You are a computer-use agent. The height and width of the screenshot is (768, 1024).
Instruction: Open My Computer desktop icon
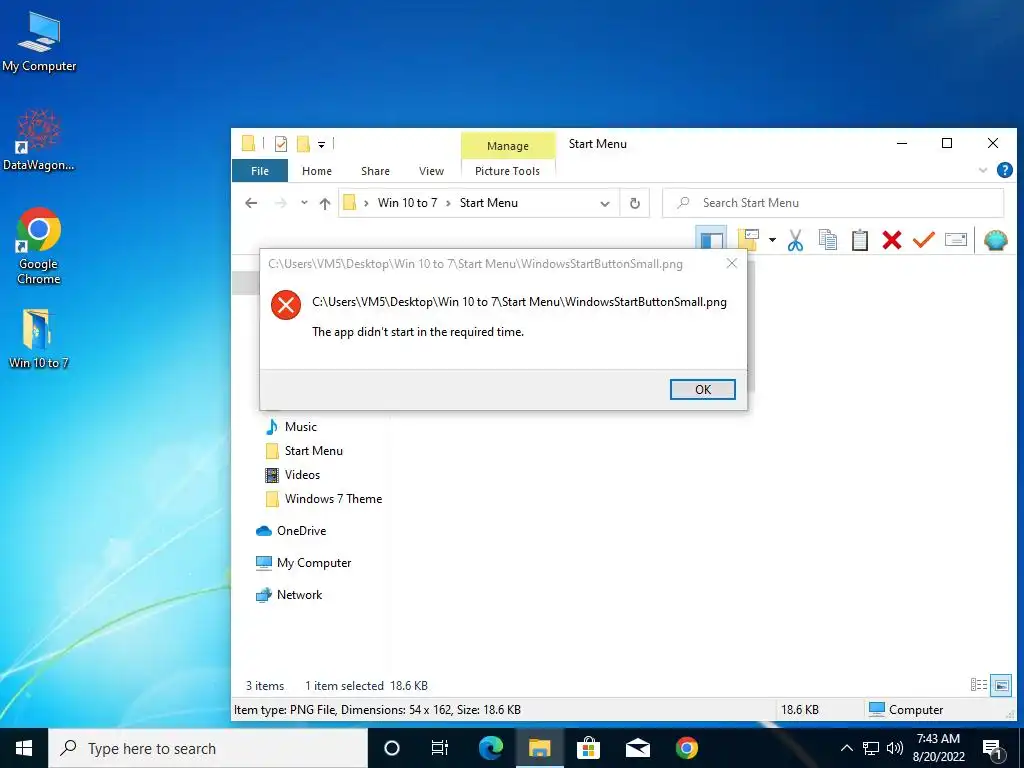[39, 42]
